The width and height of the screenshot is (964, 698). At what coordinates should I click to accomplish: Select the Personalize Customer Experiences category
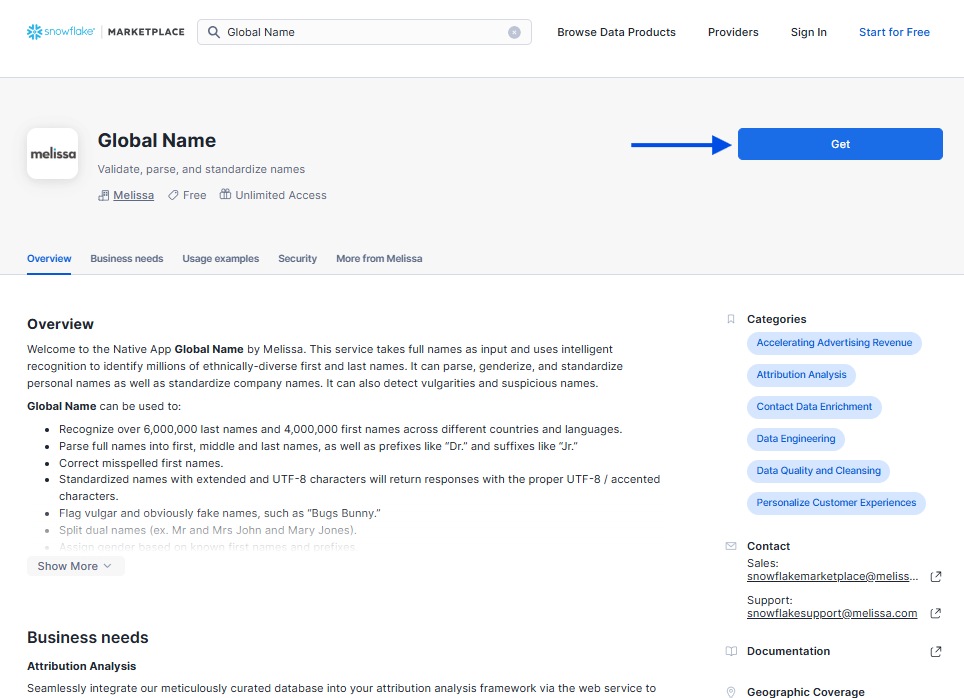pyautogui.click(x=836, y=502)
